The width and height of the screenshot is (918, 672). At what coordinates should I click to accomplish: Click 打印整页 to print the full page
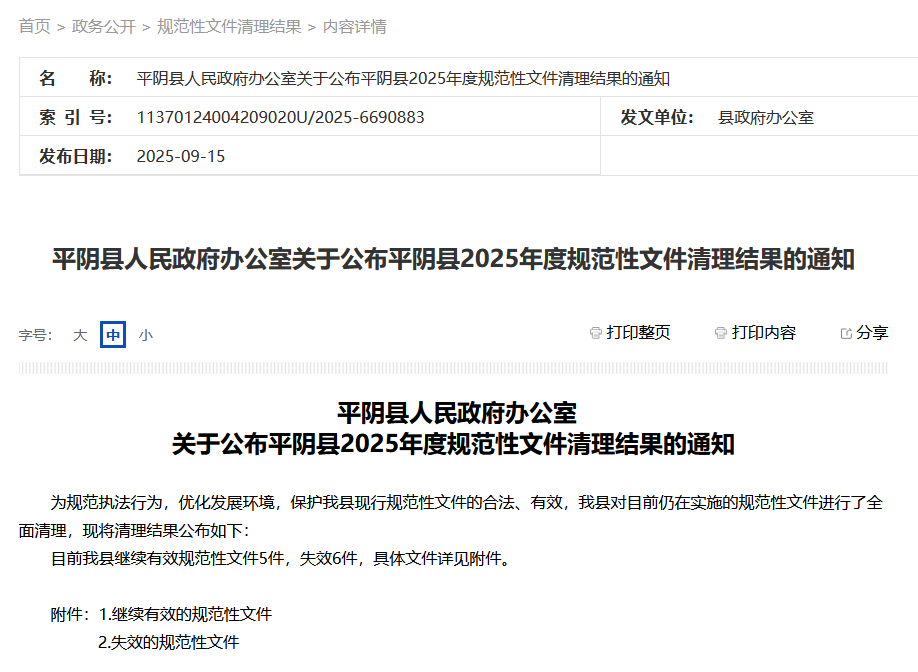640,332
